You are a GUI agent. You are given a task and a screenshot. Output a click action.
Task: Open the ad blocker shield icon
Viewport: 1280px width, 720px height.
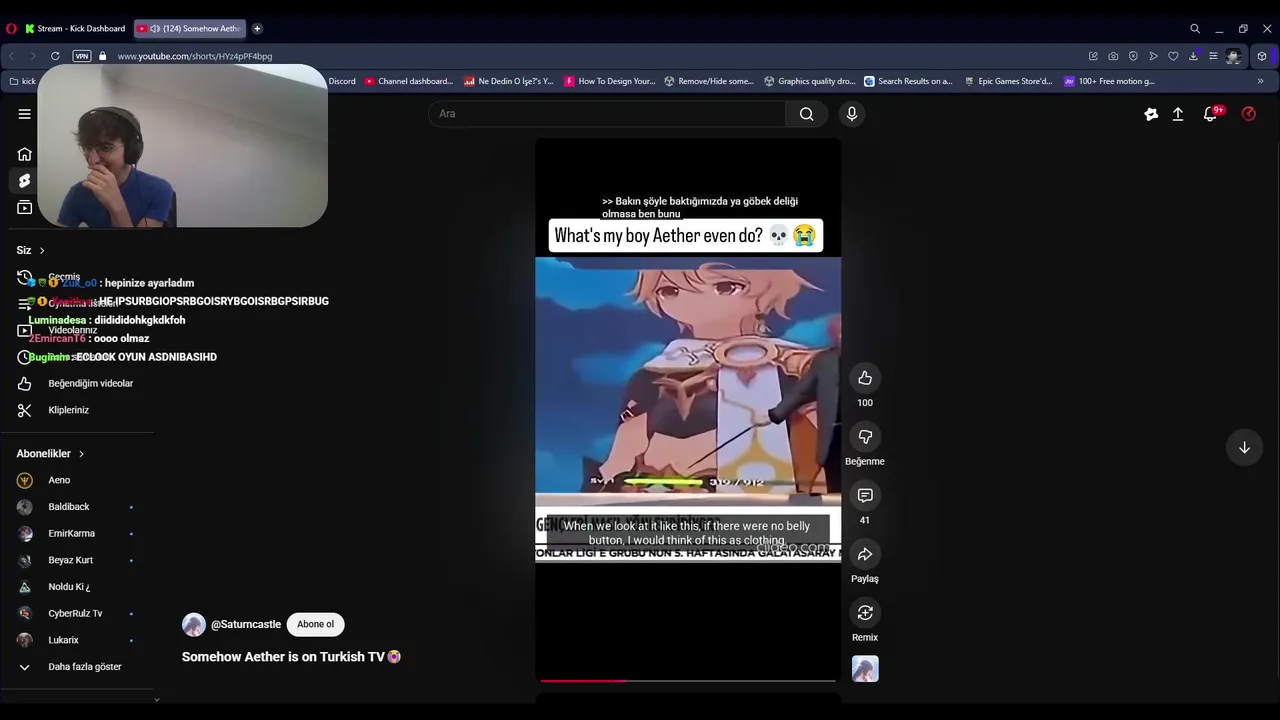point(1133,56)
